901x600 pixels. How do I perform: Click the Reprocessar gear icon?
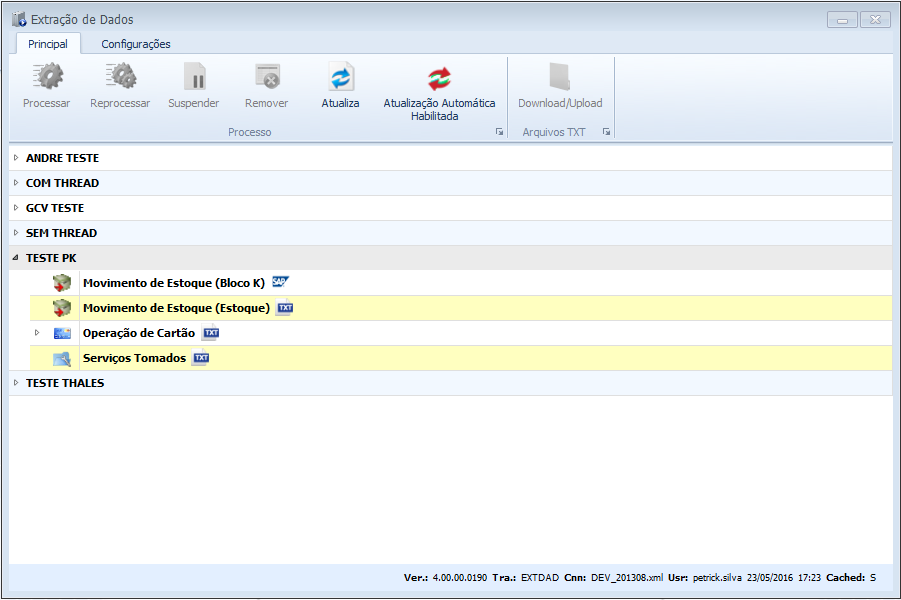pyautogui.click(x=120, y=77)
